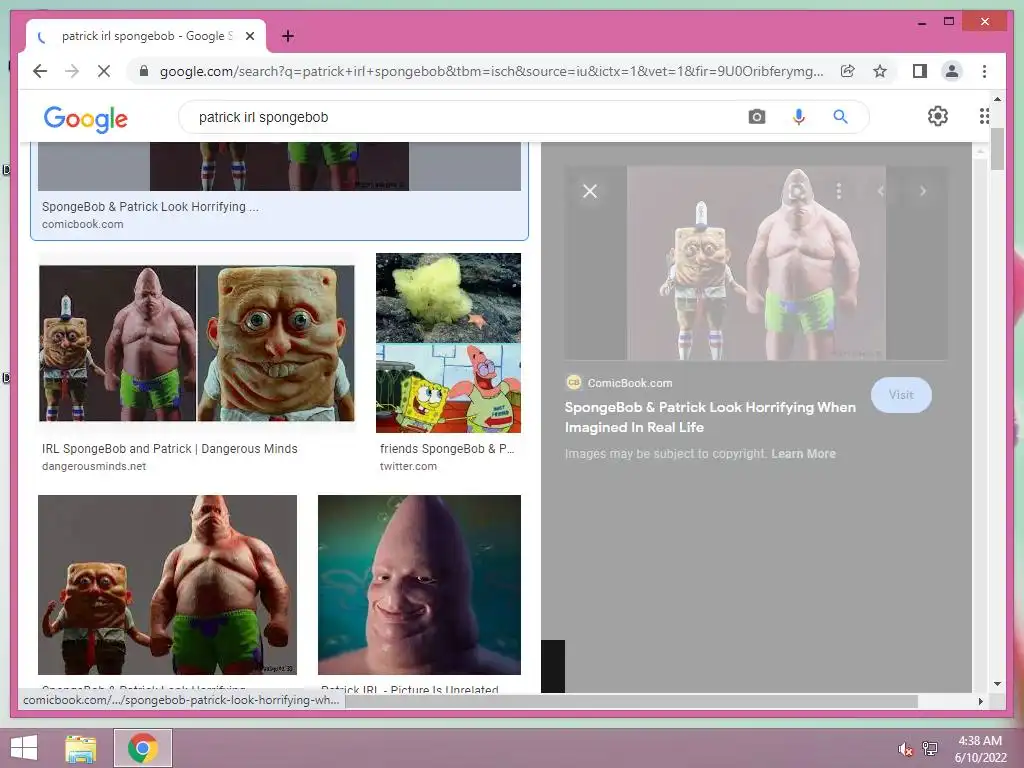This screenshot has width=1024, height=768.
Task: Open a new tab
Action: pyautogui.click(x=288, y=36)
